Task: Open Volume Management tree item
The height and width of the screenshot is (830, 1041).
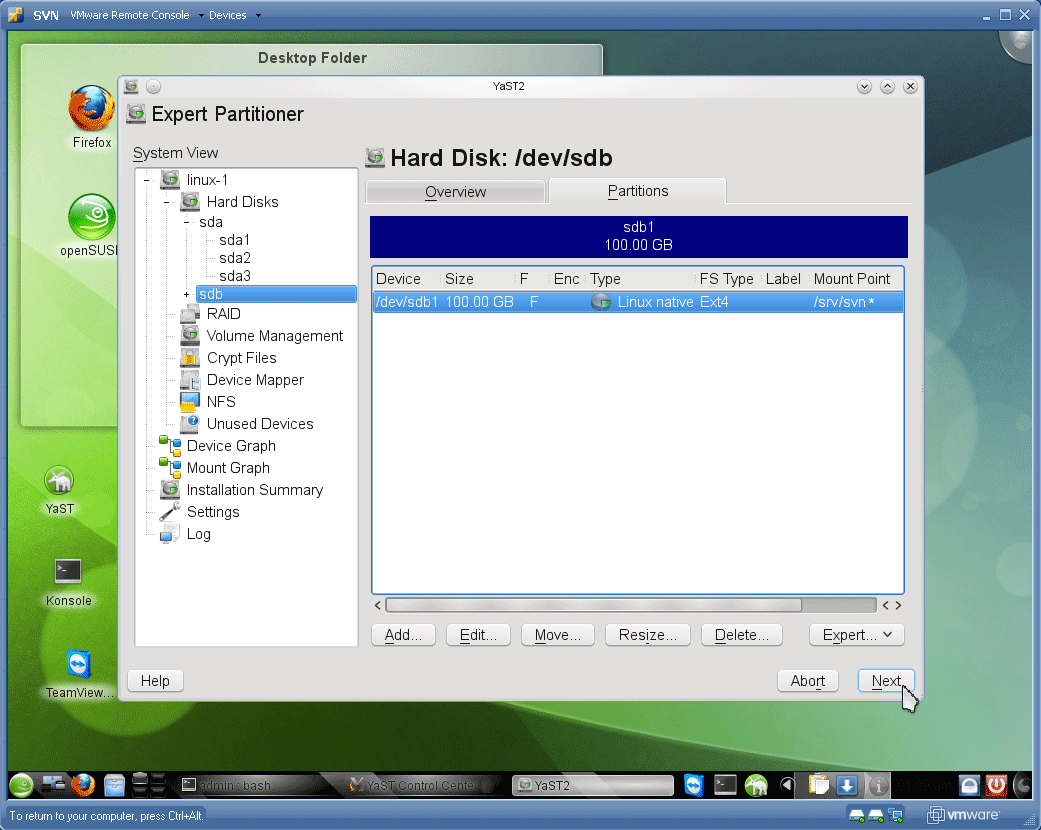Action: (274, 335)
